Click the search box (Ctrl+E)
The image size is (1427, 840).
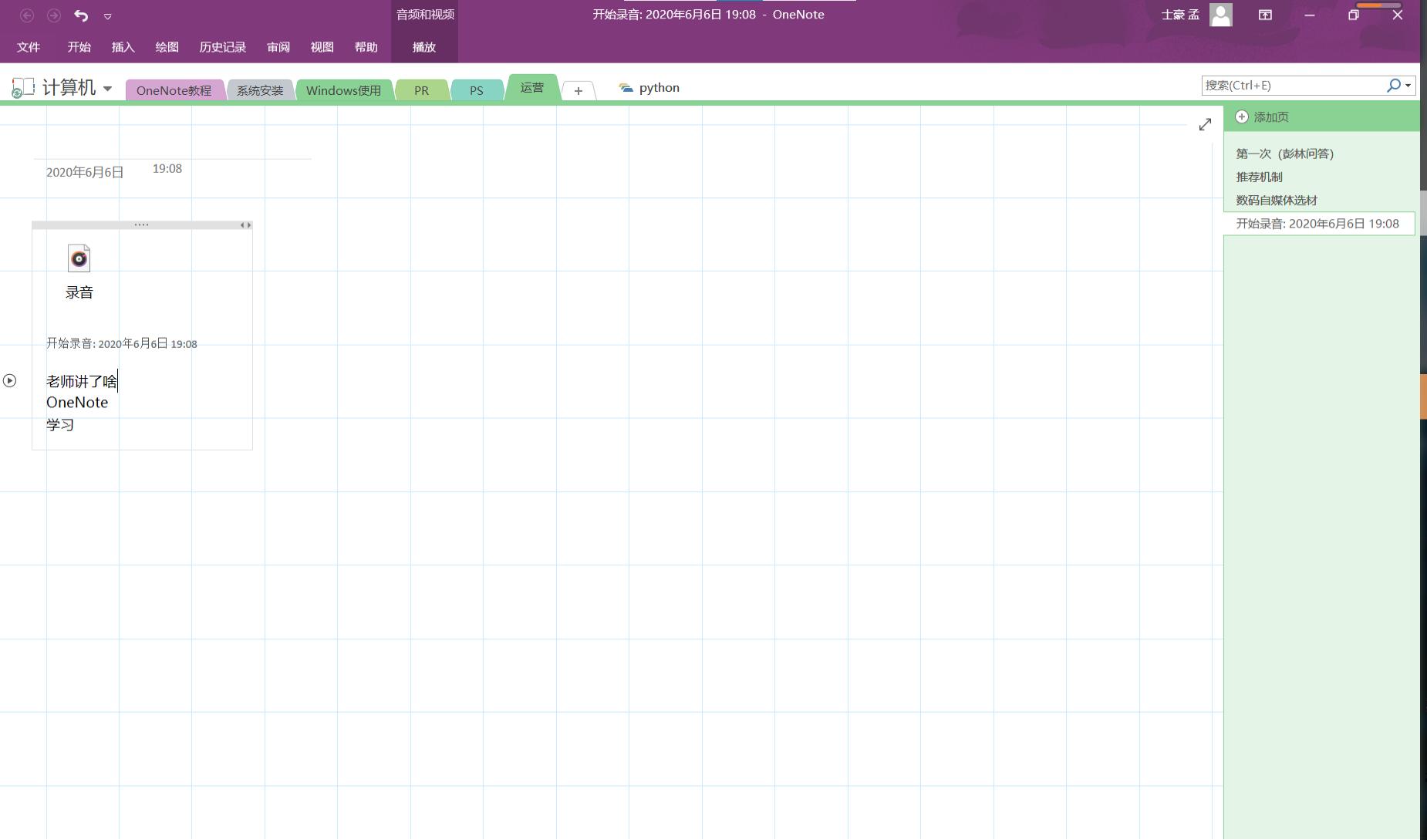click(x=1293, y=86)
